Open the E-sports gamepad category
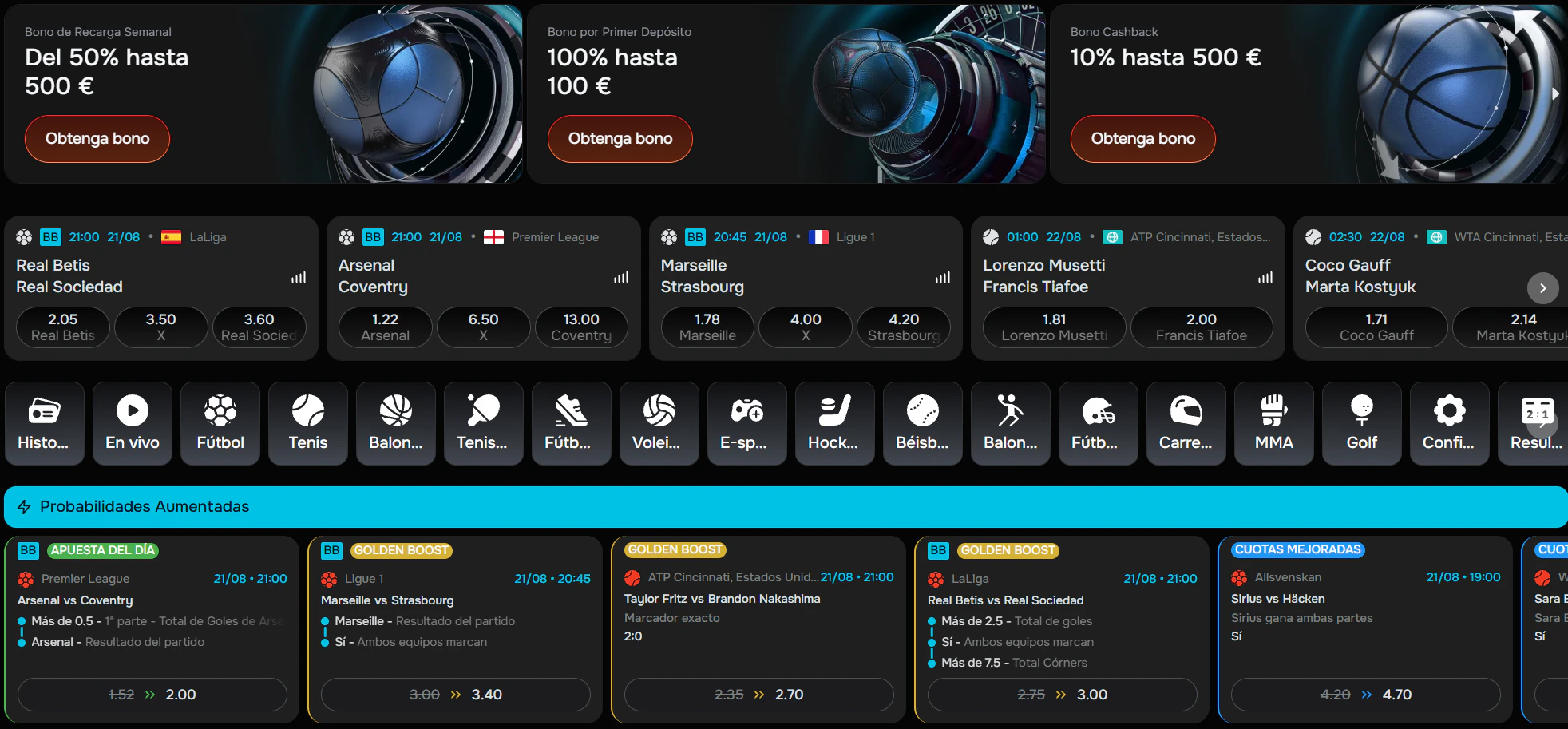This screenshot has height=729, width=1568. coord(747,423)
